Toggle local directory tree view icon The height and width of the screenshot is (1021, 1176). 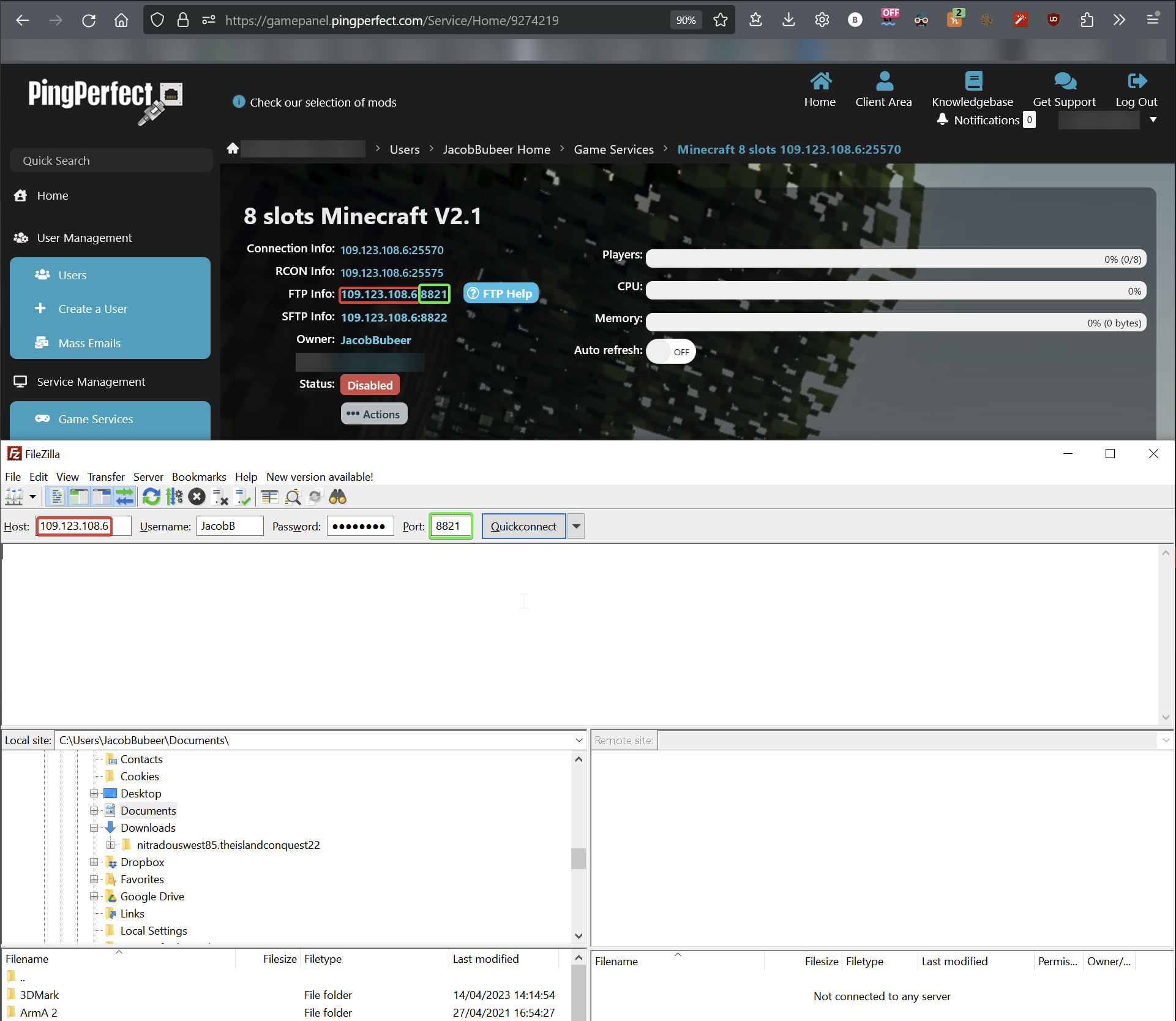click(79, 497)
